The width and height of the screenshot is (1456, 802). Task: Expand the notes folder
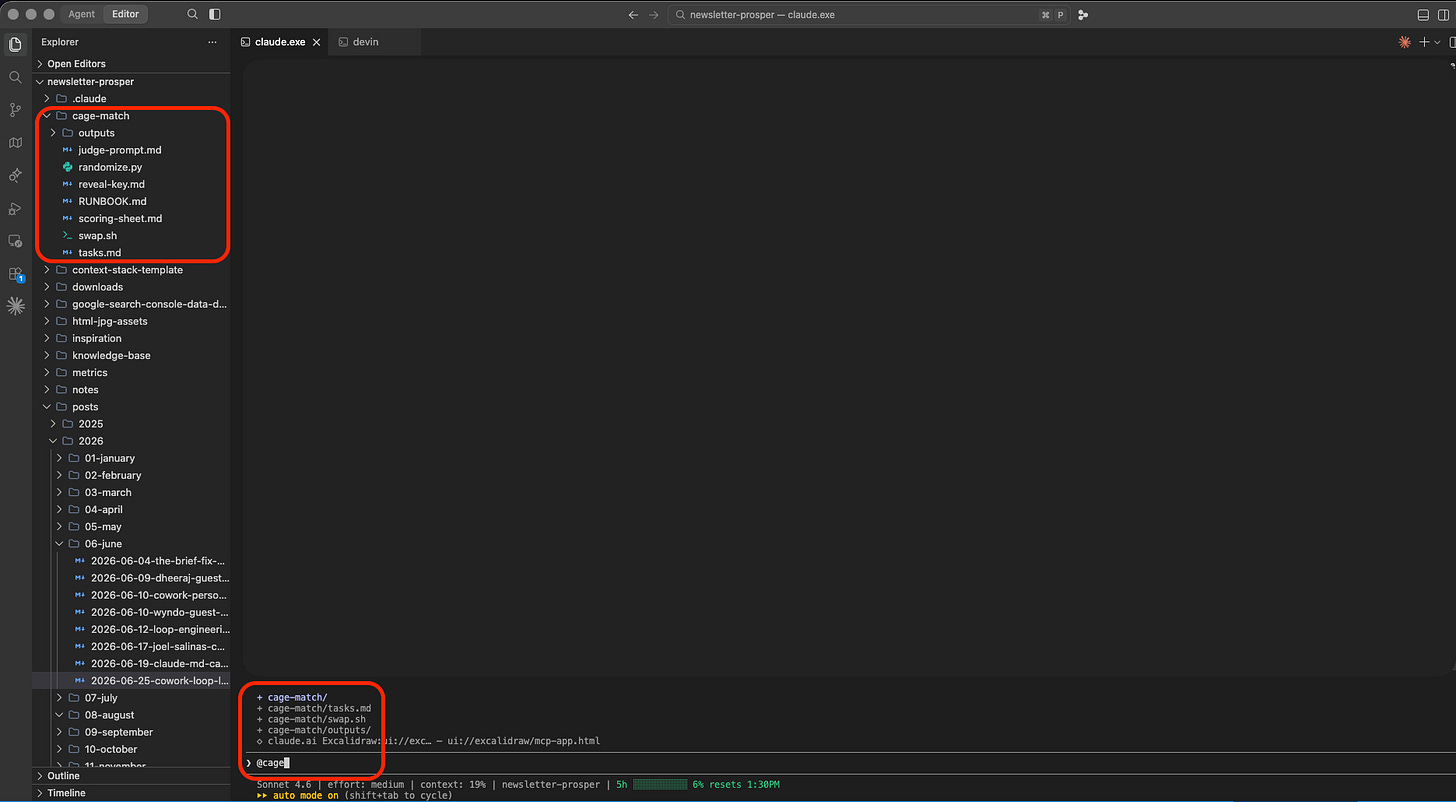click(x=131, y=389)
